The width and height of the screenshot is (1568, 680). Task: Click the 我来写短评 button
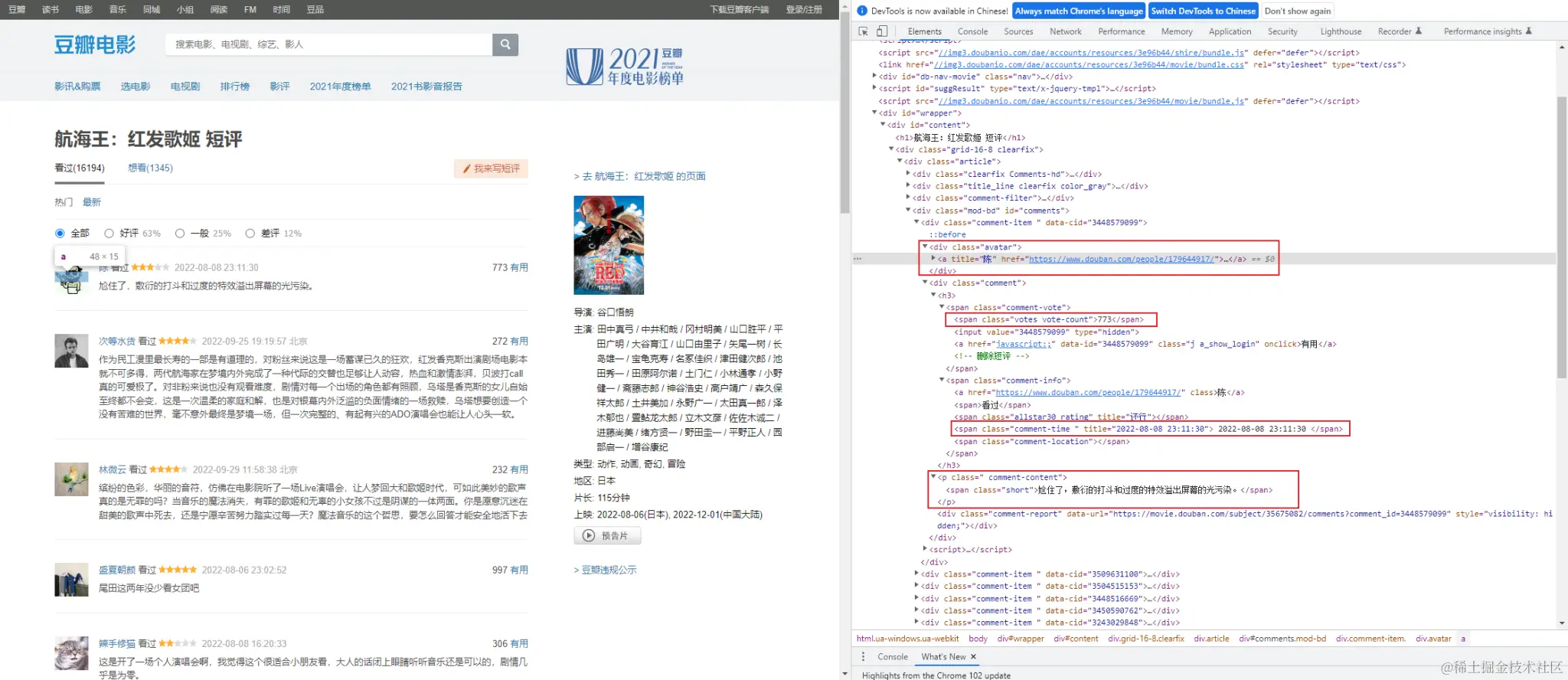coord(491,168)
